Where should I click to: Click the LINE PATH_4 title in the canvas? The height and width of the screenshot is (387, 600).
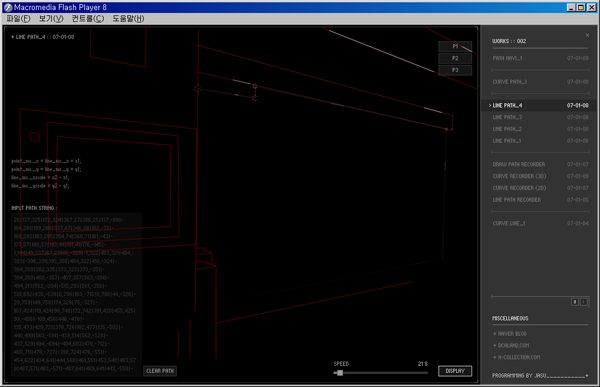pyautogui.click(x=42, y=37)
